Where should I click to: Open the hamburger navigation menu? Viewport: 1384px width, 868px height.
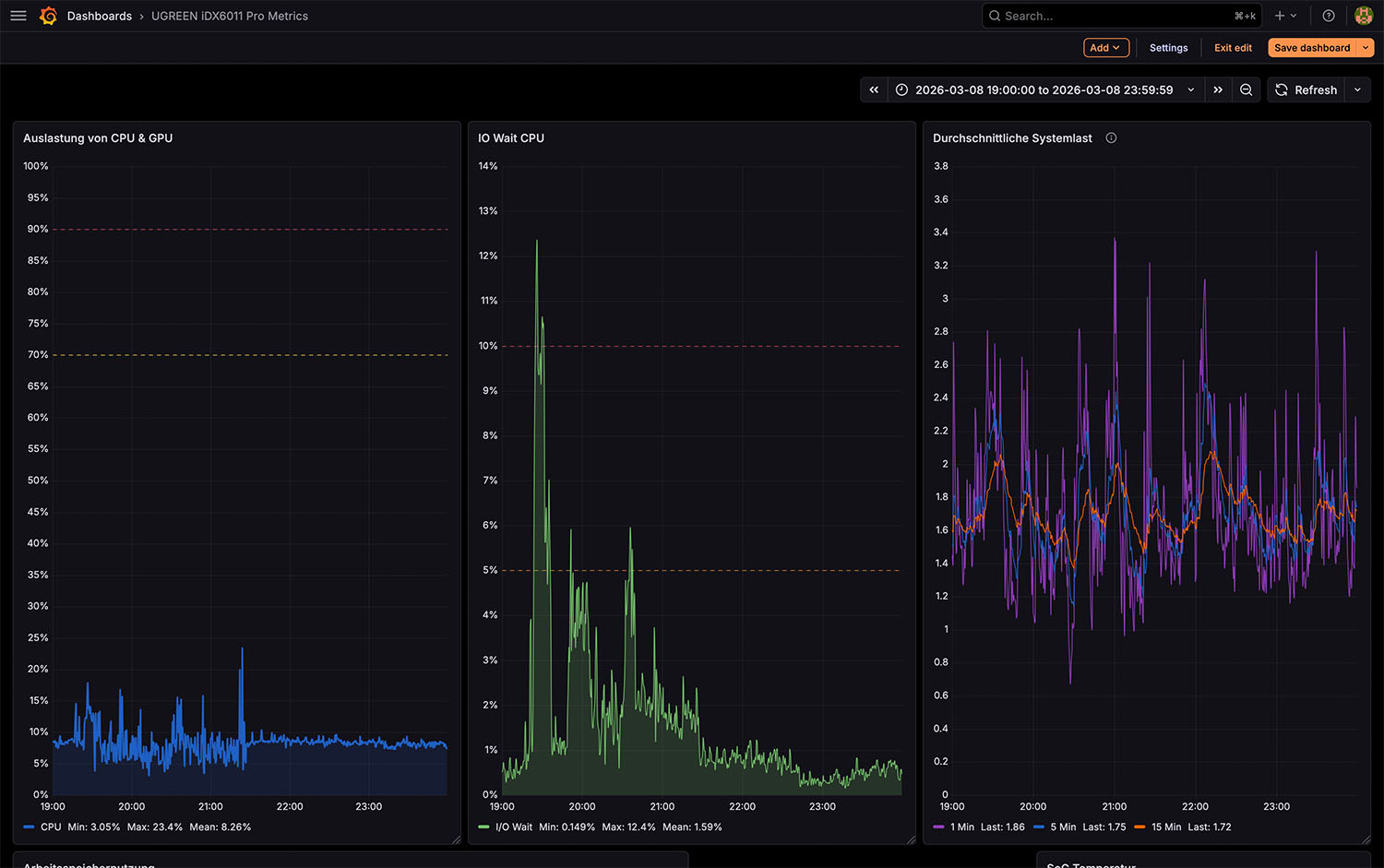point(18,16)
